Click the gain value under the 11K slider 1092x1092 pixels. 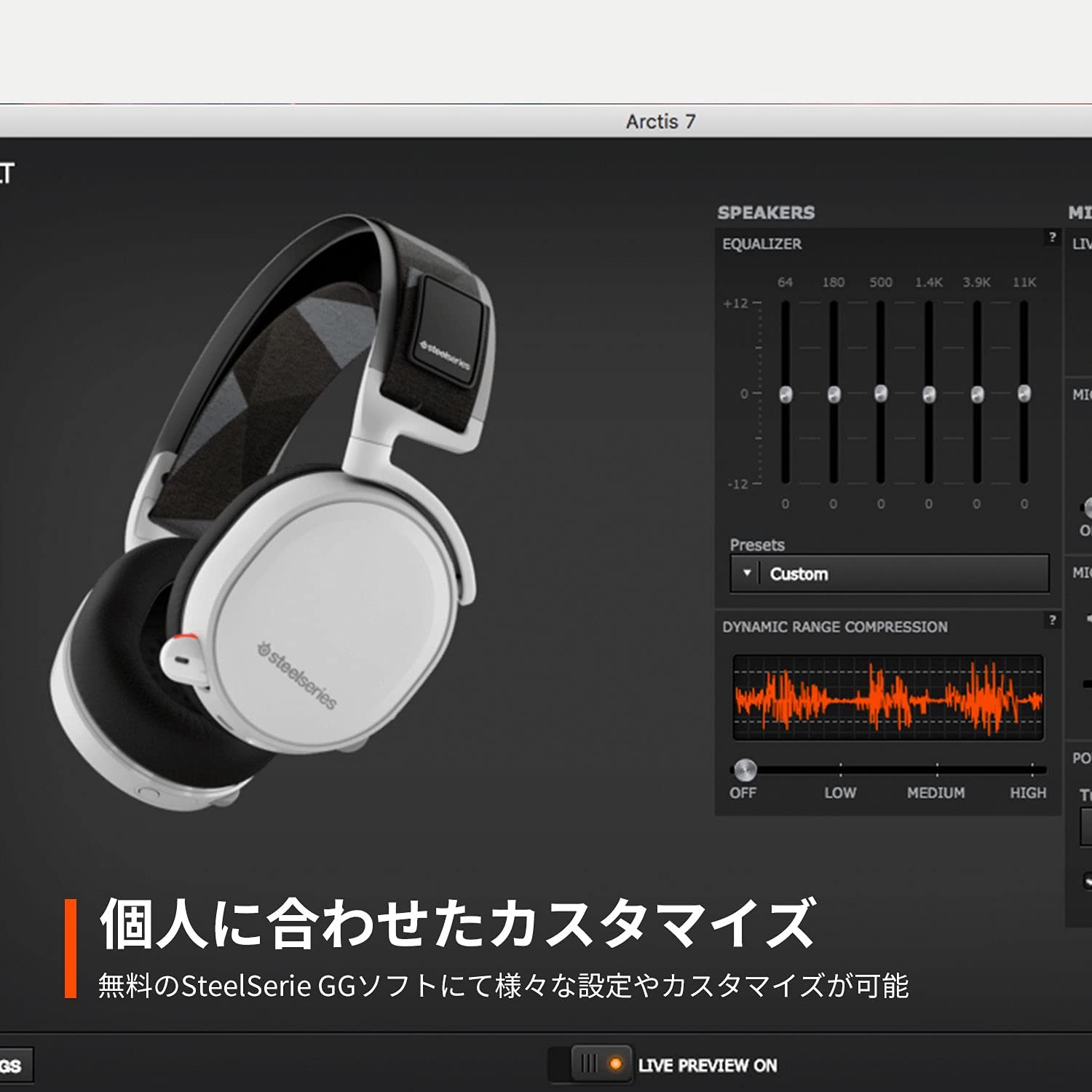(x=1024, y=504)
